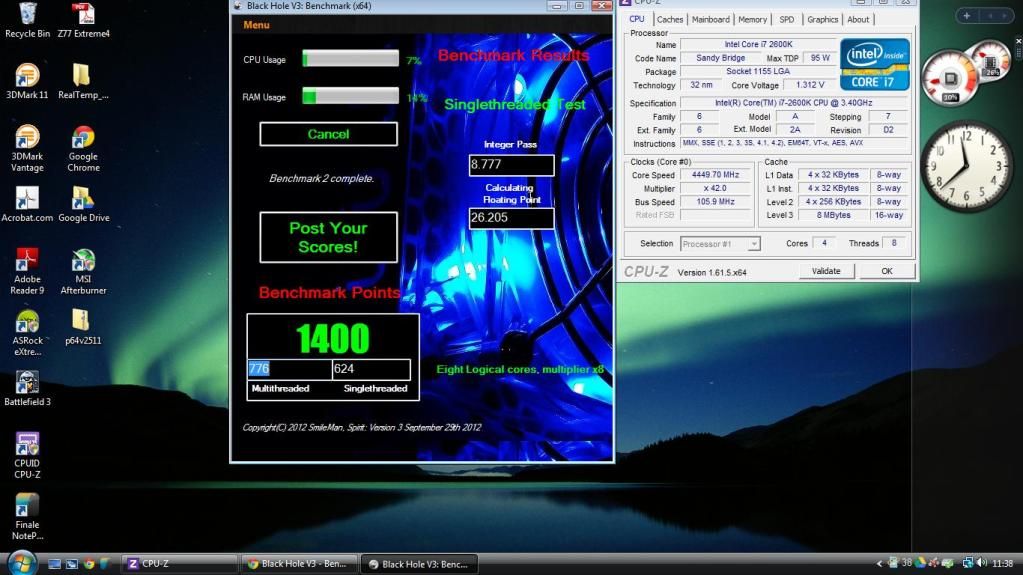Switch to the SPD tab in CPU-Z

pyautogui.click(x=787, y=20)
